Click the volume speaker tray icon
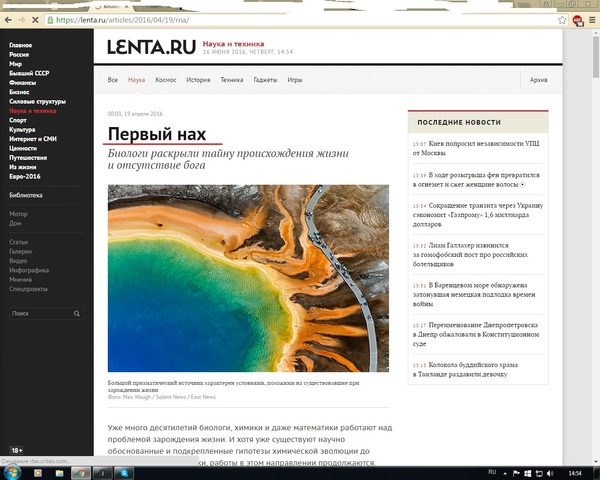Image resolution: width=600 pixels, height=480 pixels. click(x=550, y=473)
